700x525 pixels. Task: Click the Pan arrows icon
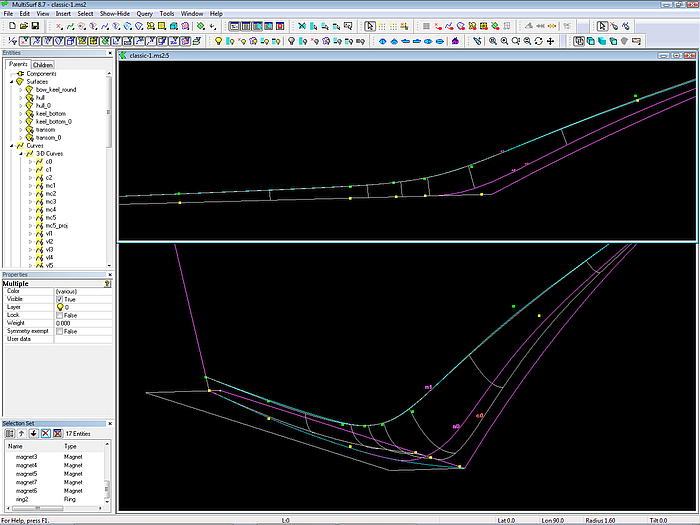(x=551, y=41)
